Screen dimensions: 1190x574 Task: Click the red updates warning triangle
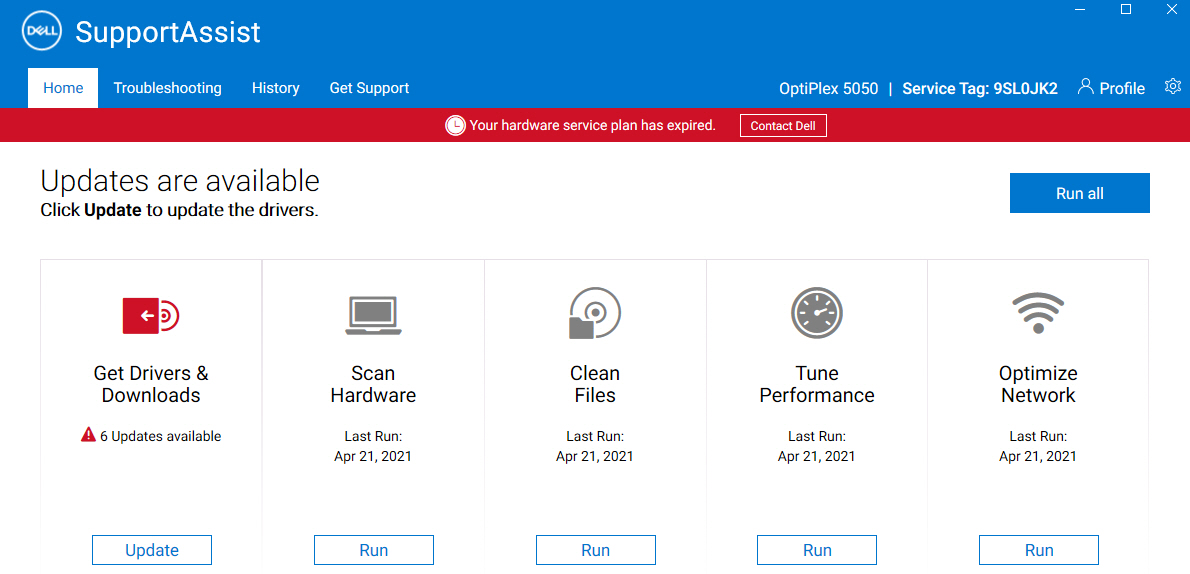pos(88,436)
